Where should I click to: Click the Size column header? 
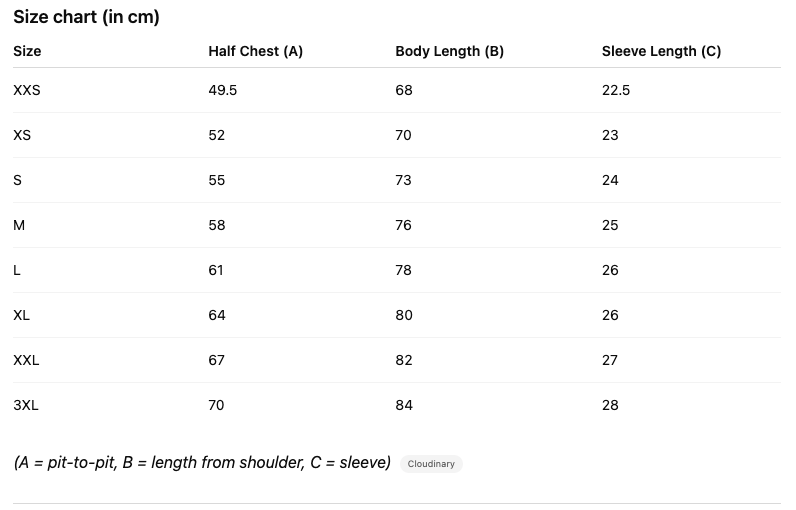click(x=27, y=51)
